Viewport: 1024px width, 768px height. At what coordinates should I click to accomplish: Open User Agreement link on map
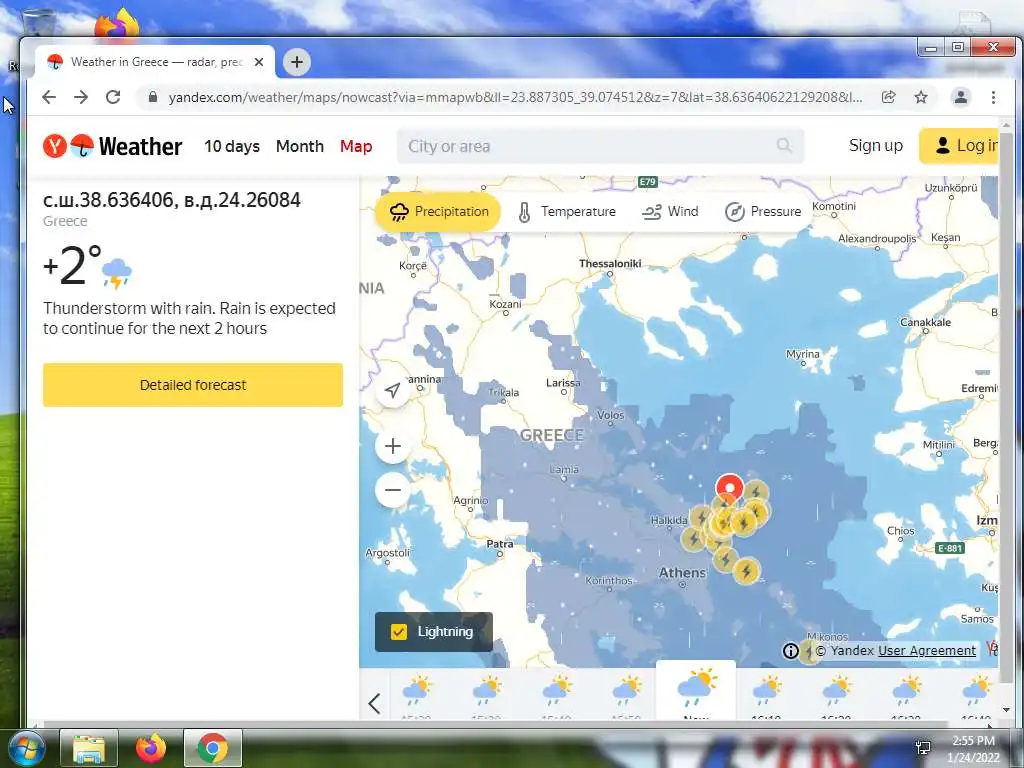927,650
